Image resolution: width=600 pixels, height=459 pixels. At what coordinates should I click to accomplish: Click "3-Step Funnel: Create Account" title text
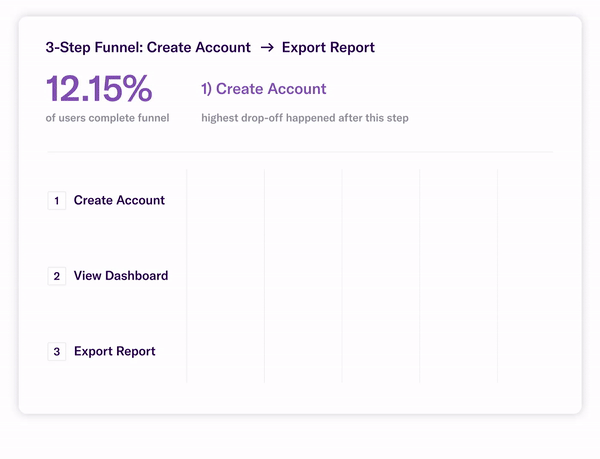coord(148,48)
